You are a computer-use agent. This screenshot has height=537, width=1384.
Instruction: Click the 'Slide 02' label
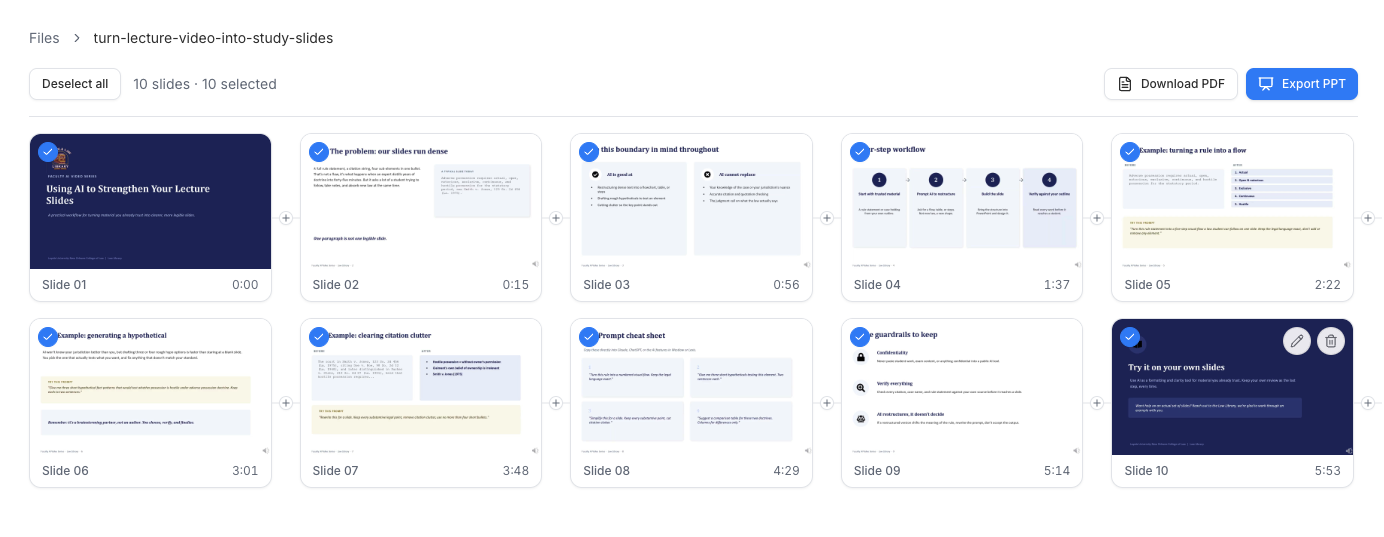coord(335,285)
